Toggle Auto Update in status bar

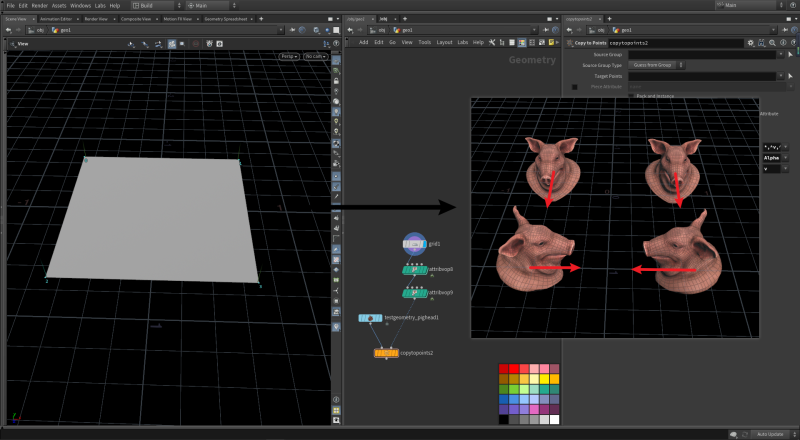(770, 434)
